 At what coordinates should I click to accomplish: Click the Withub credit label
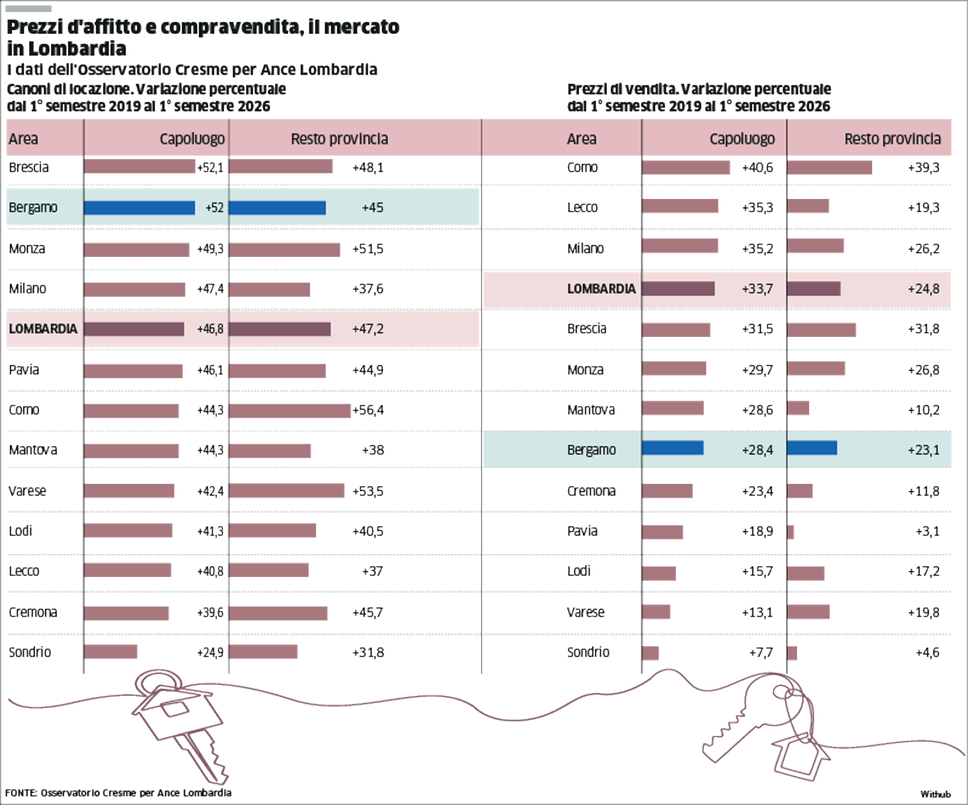coord(935,794)
